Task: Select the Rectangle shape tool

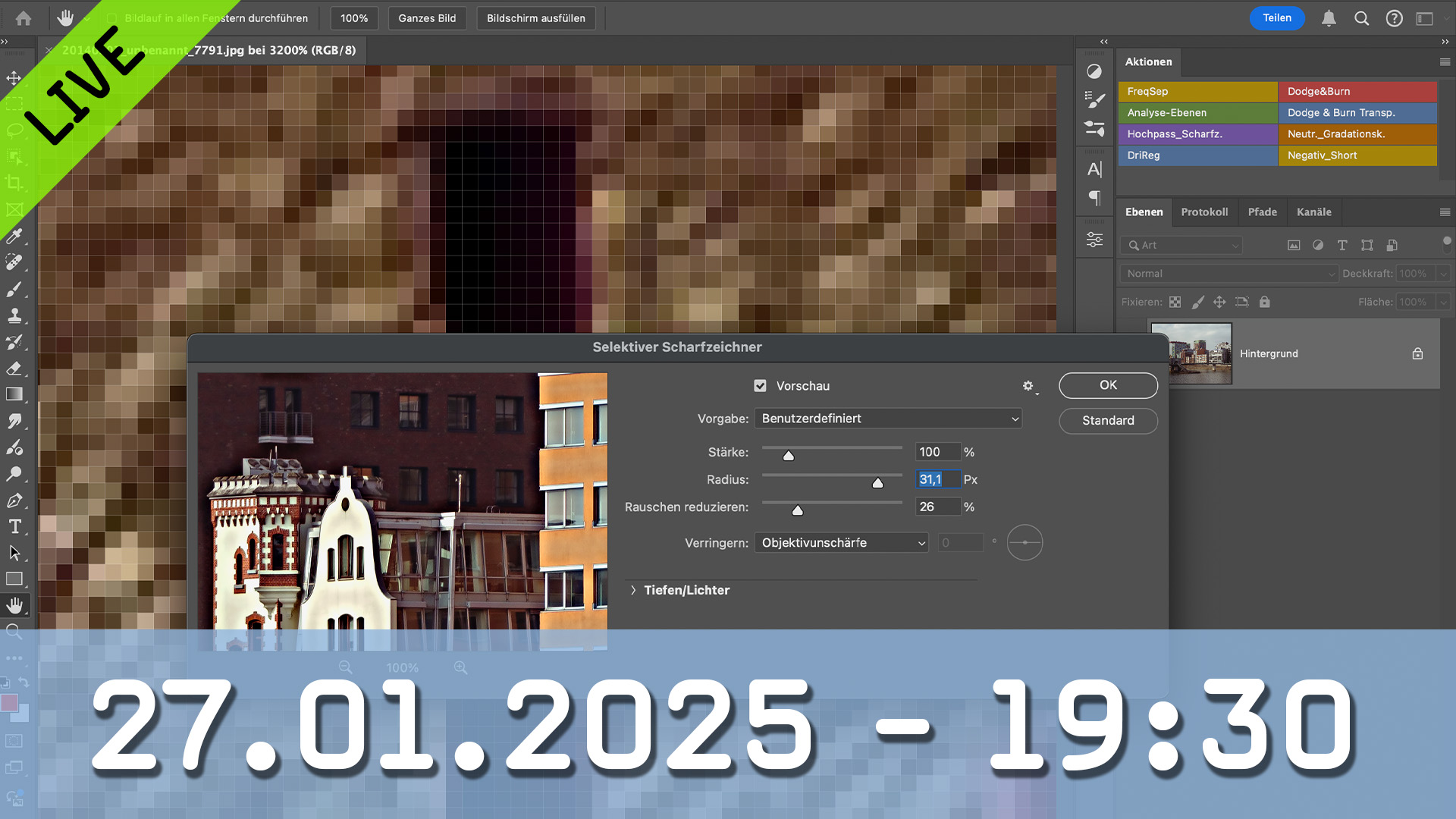Action: point(14,579)
